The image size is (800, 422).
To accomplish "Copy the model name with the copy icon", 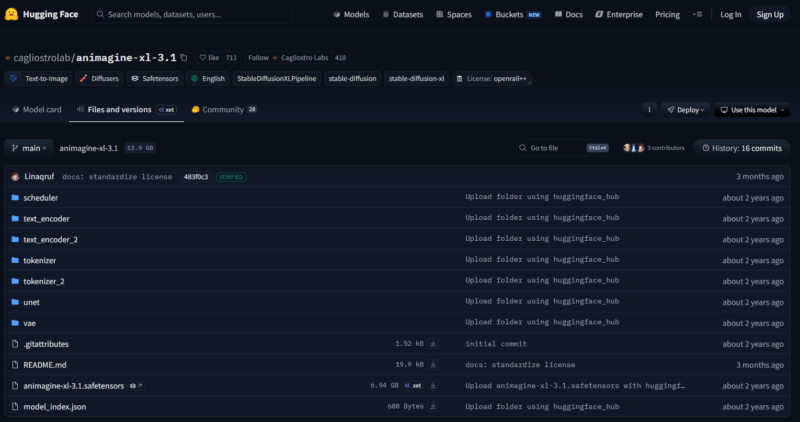I will click(x=184, y=58).
